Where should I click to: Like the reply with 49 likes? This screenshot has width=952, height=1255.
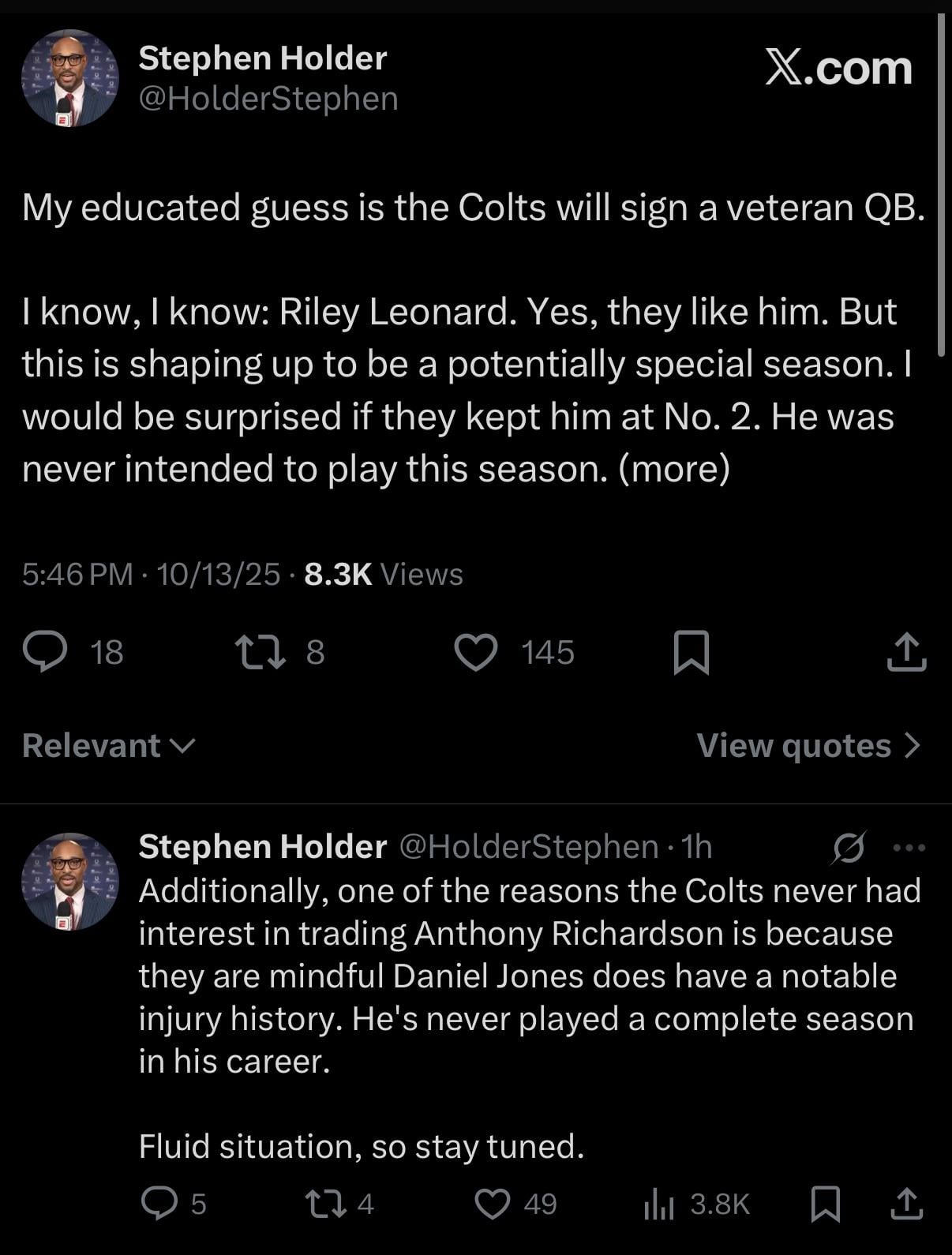[493, 1204]
